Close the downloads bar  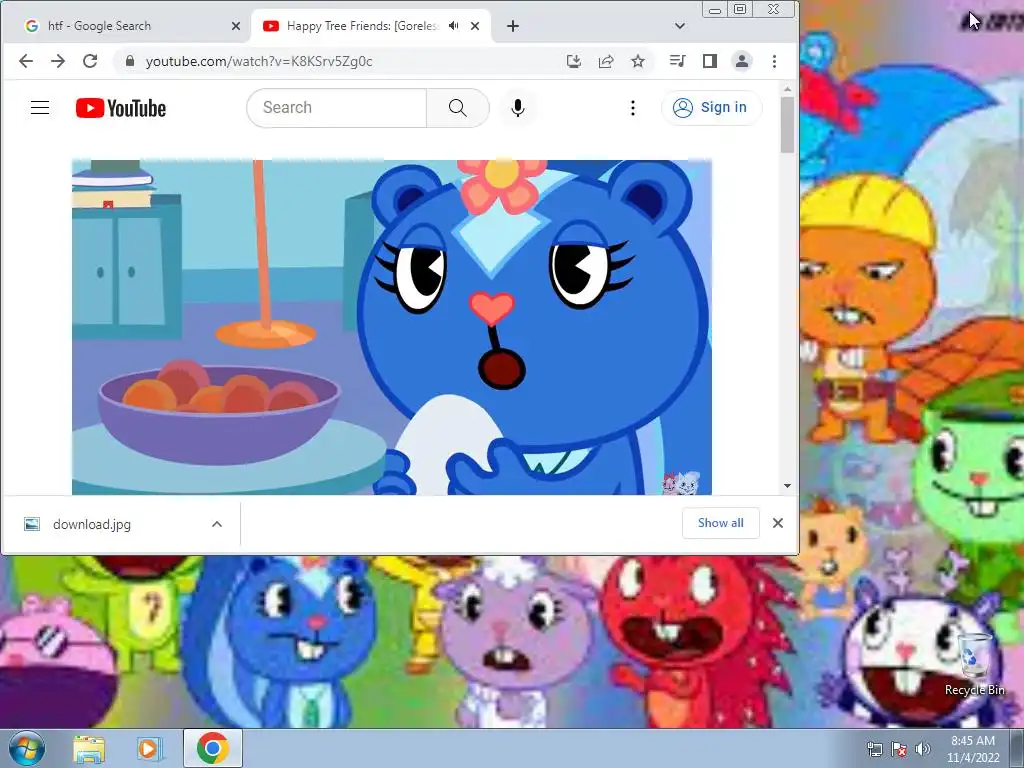778,523
